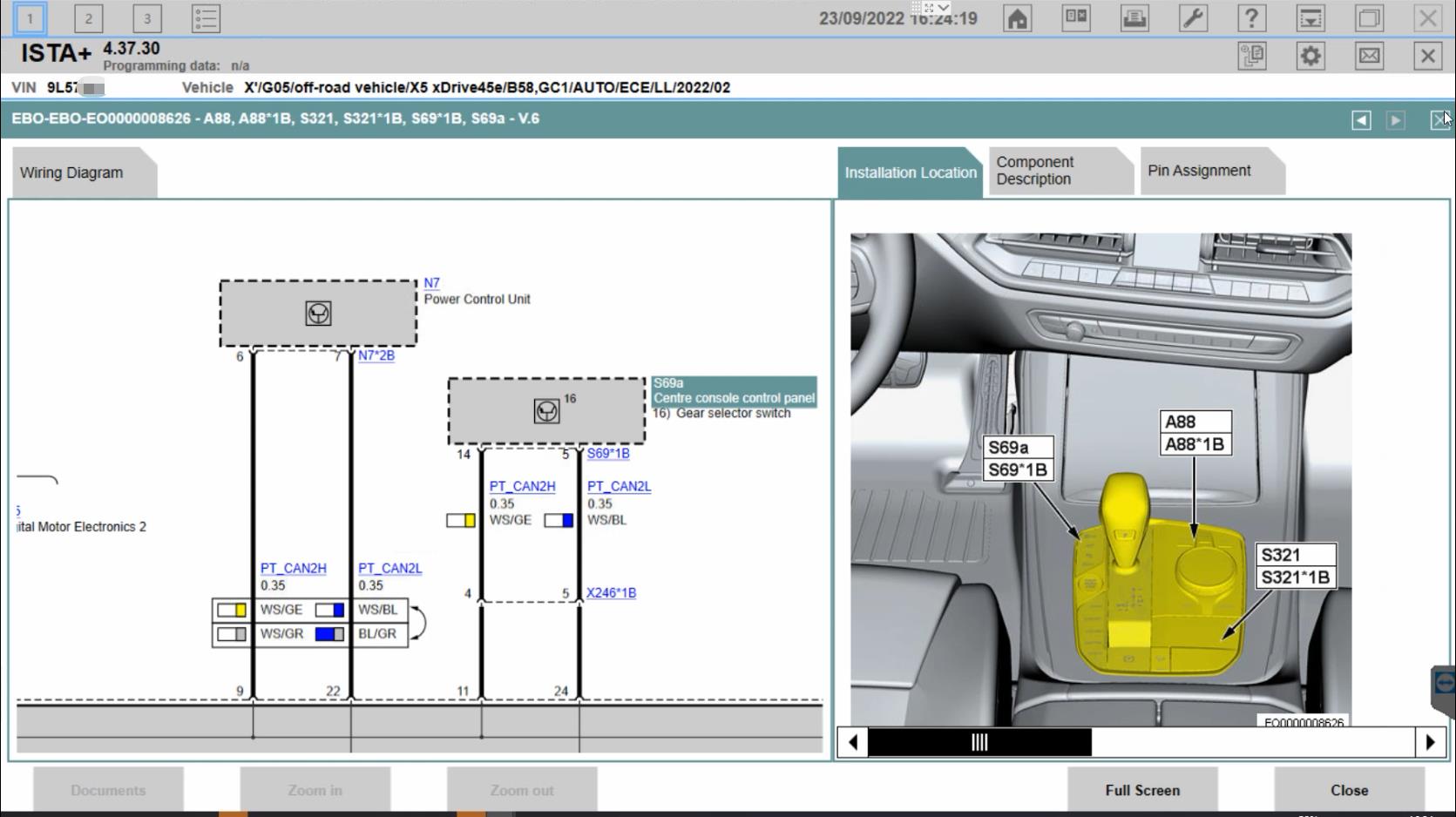Click the steering wheel symbol in N7 box
Screen dimensions: 1456x817
[x=318, y=314]
